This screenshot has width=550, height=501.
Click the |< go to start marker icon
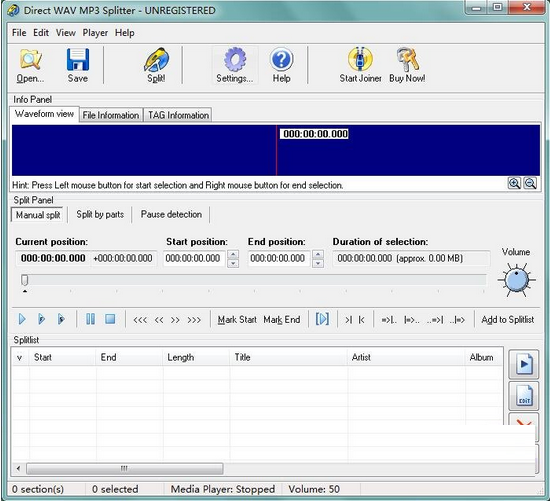click(362, 320)
